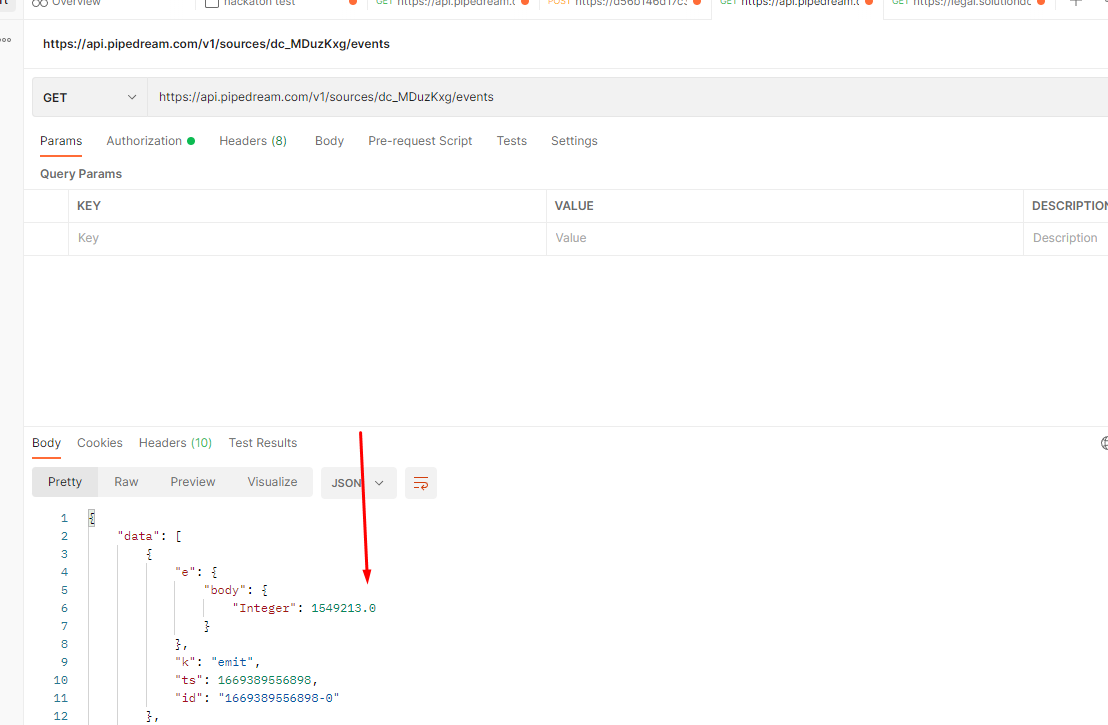This screenshot has width=1108, height=725.
Task: Switch response view to Raw
Action: pos(126,482)
